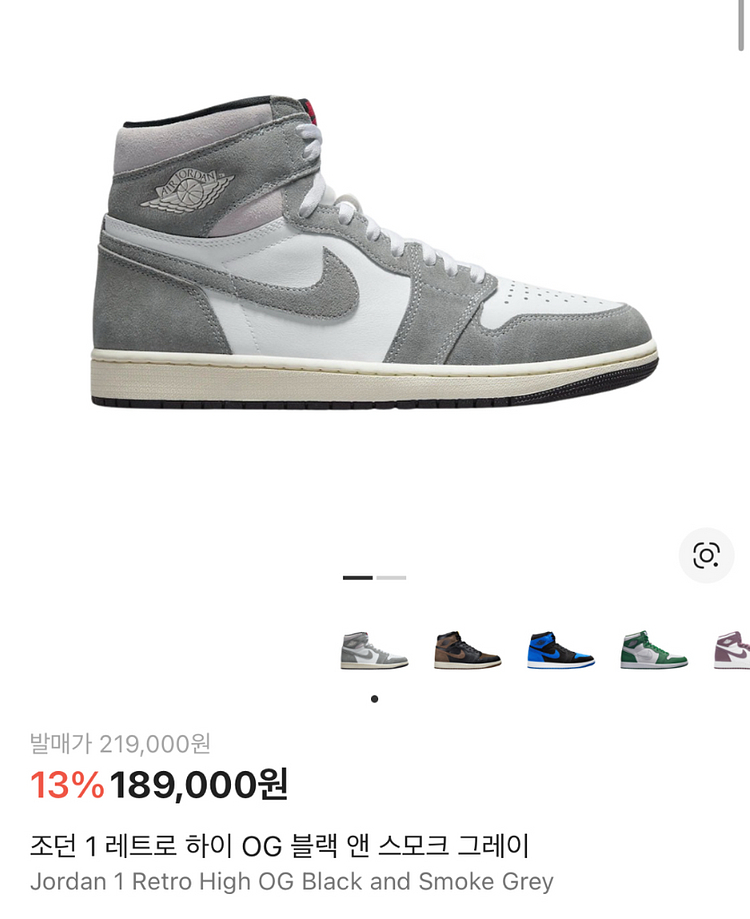This screenshot has width=750, height=919.
Task: Open the image search camera icon
Action: click(x=706, y=555)
